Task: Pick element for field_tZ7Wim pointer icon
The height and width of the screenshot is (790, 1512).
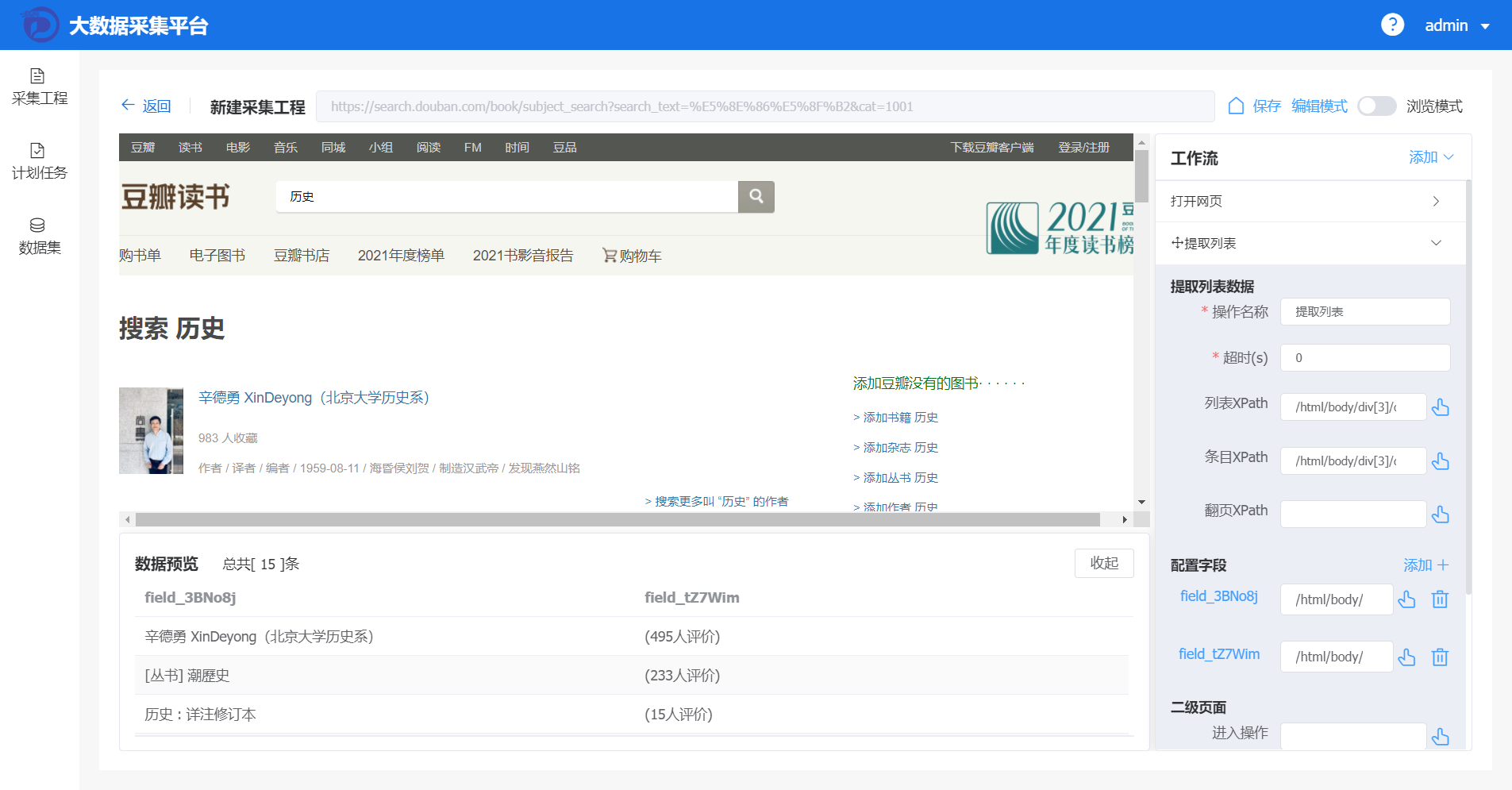Action: point(1406,657)
